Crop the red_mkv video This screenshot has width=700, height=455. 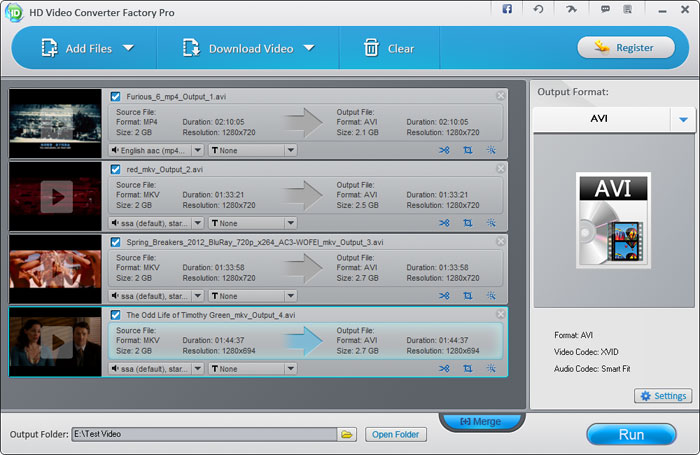click(467, 223)
